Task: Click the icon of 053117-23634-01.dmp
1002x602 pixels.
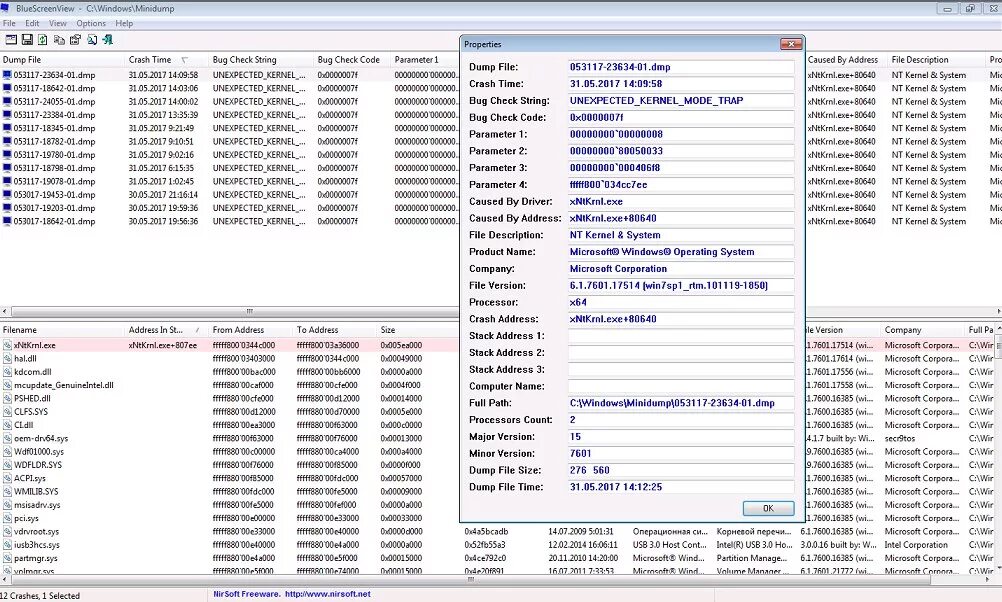Action: (x=7, y=75)
